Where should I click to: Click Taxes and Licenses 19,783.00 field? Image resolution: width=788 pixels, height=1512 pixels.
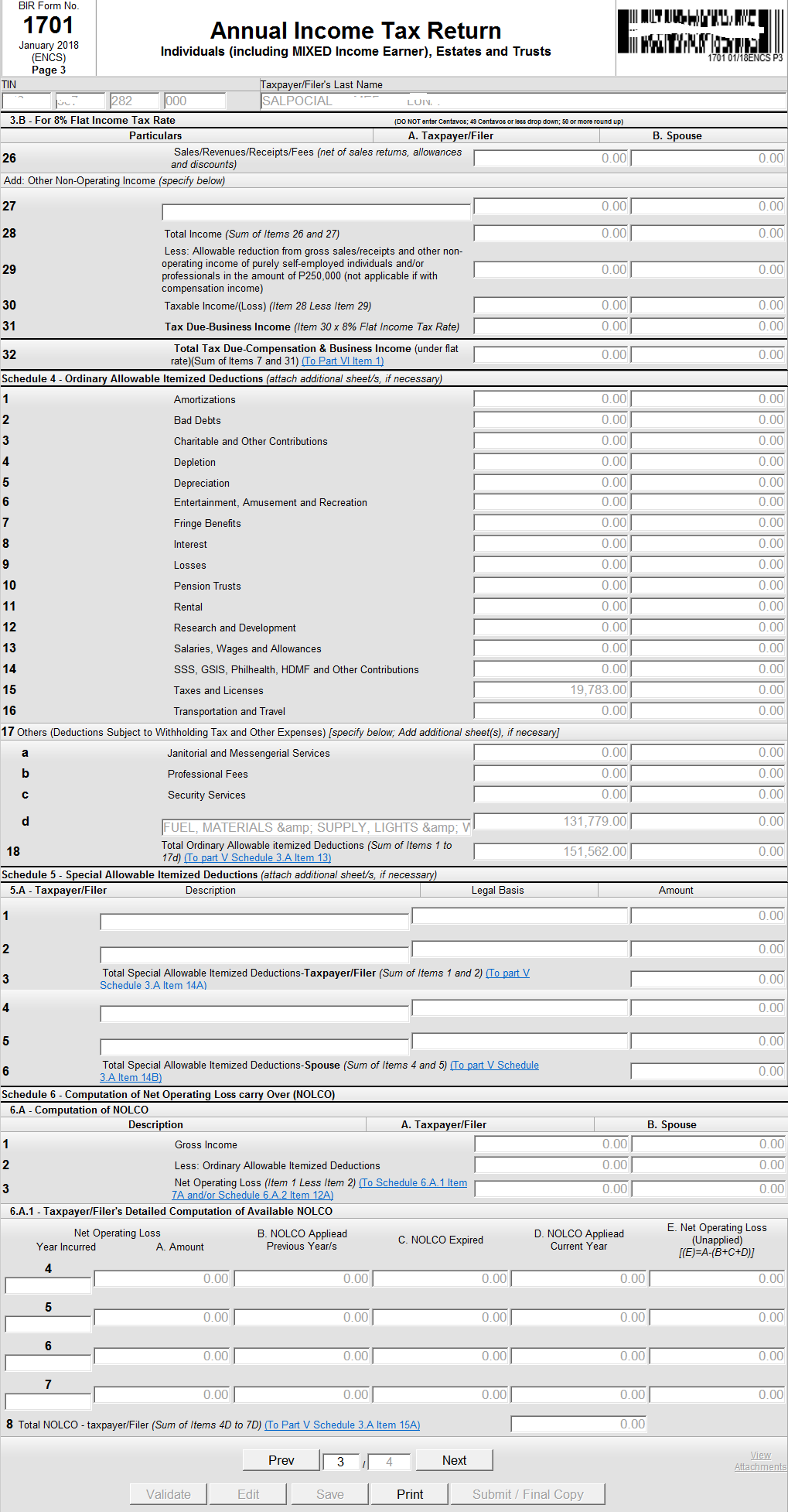pos(551,690)
